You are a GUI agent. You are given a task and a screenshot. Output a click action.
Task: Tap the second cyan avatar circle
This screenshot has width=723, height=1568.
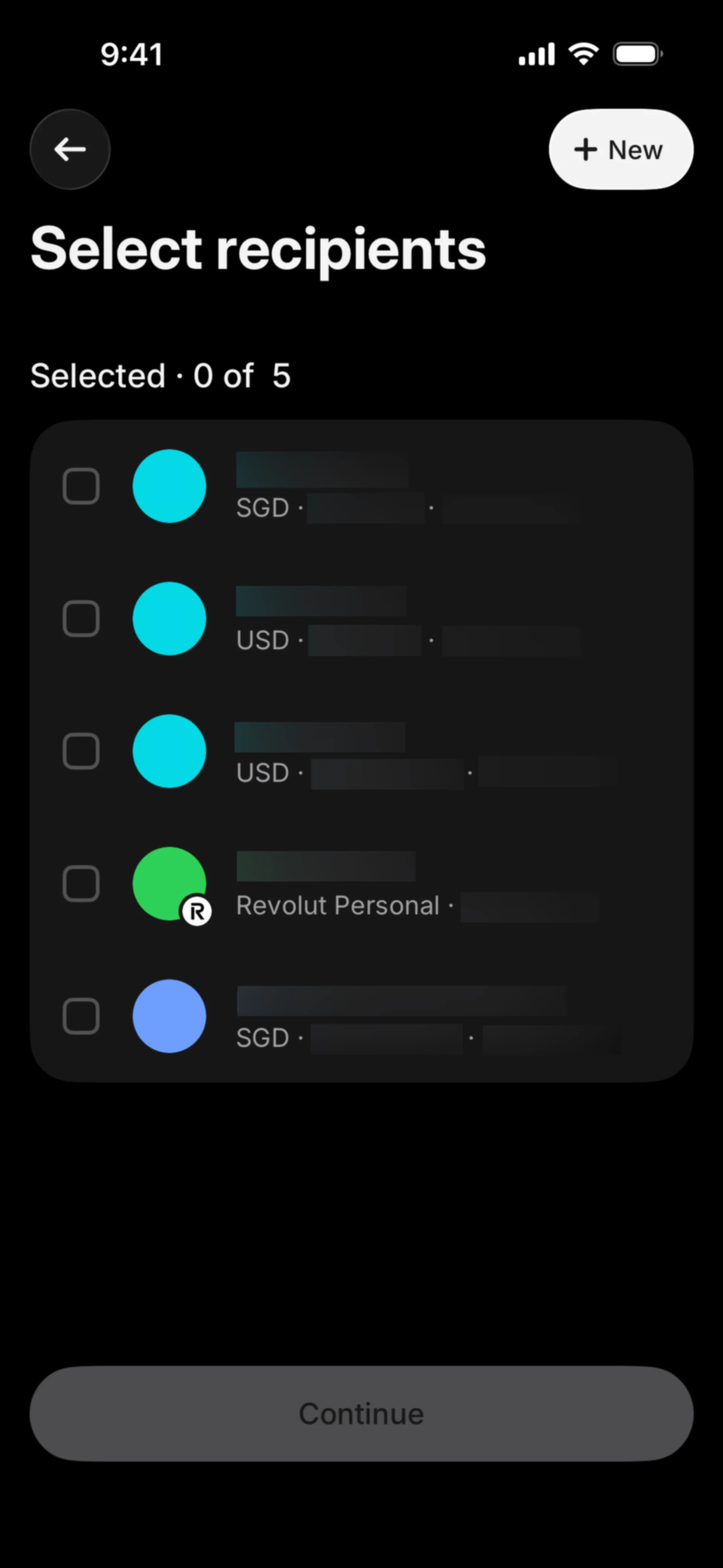[169, 619]
